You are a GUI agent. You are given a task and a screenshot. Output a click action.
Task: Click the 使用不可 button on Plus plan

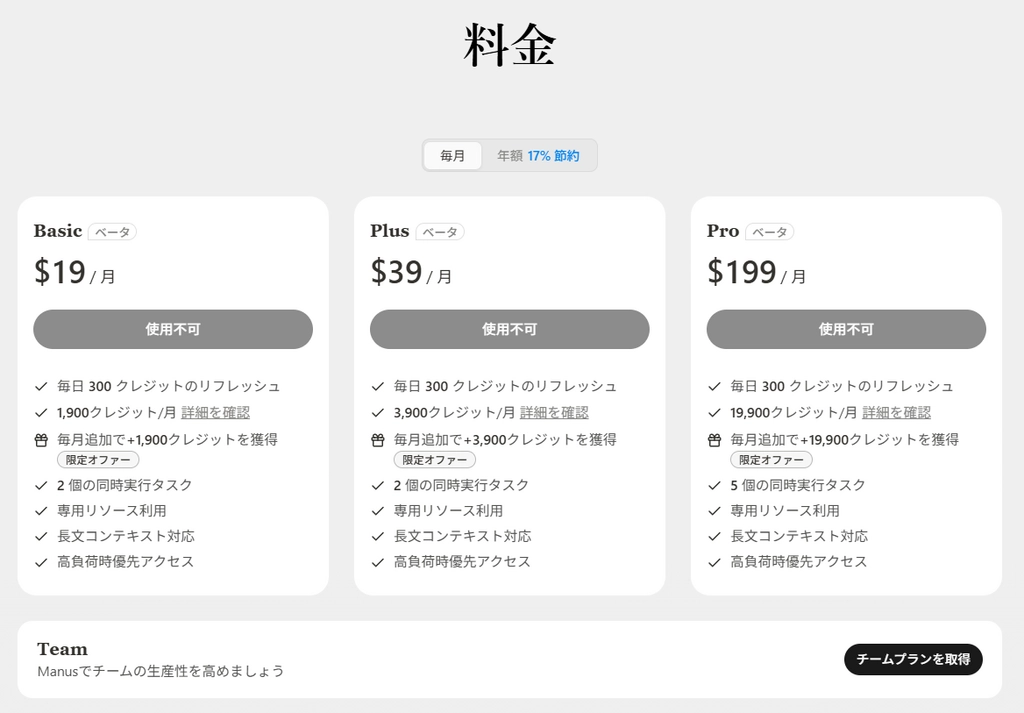[509, 329]
